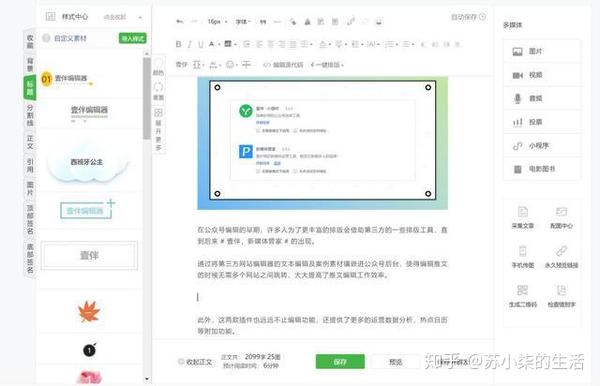Click the style list scroll down arrow
600x386 pixels.
[x=147, y=379]
